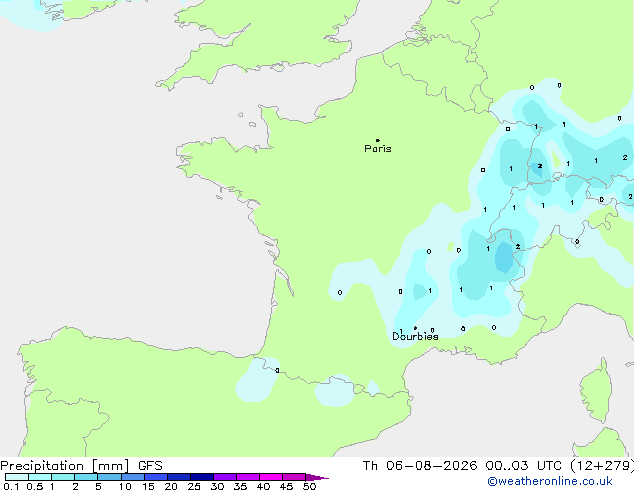This screenshot has height=490, width=634.
Task: Select the 40 mm magenta legend swatch
Action: [x=271, y=477]
